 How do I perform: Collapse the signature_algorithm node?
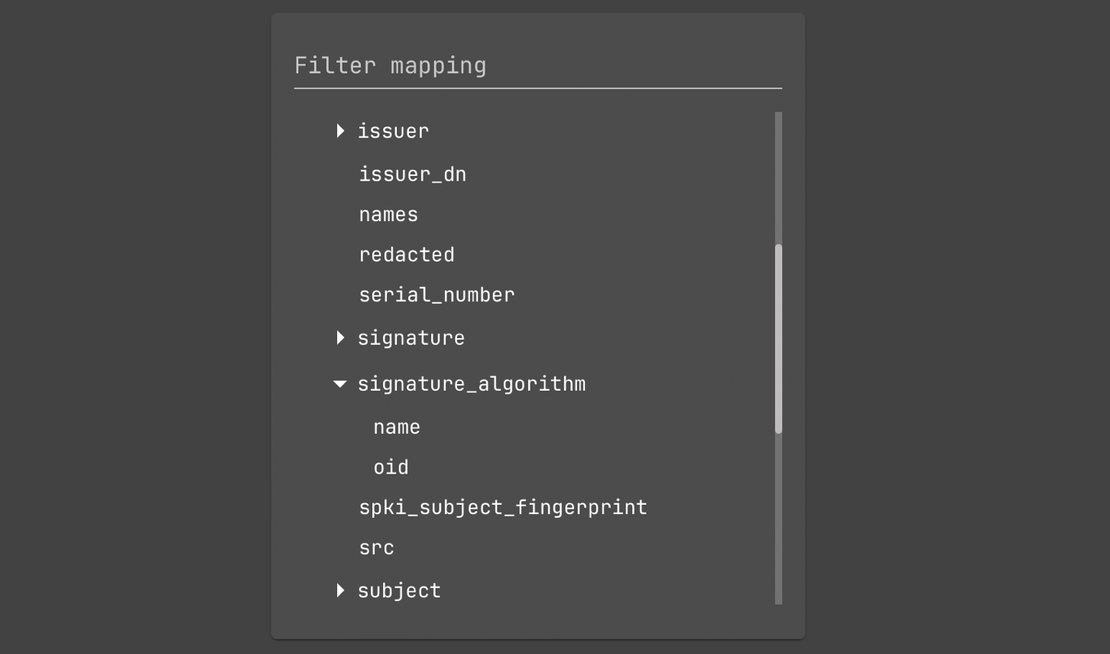[340, 384]
